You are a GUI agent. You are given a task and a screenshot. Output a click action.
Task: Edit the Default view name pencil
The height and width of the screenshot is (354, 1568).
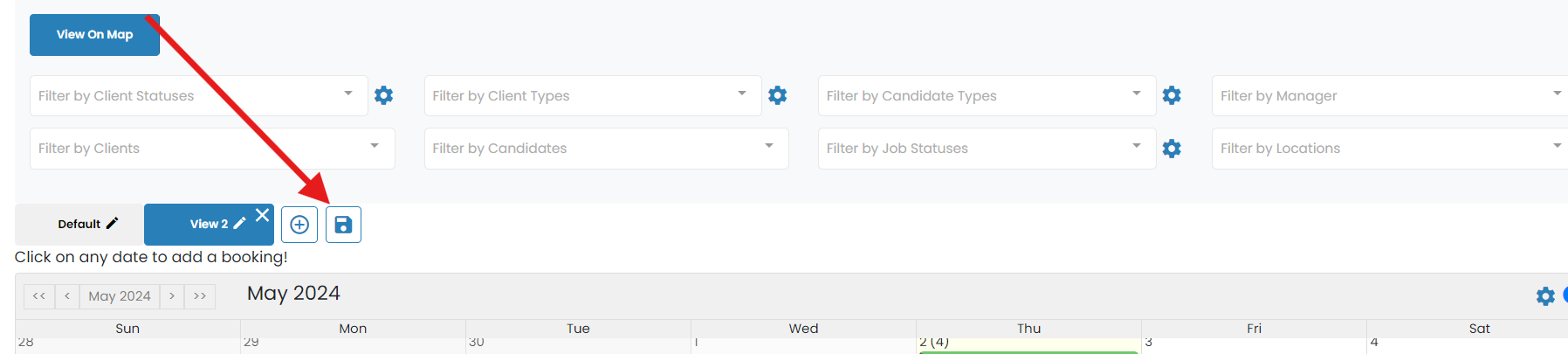(112, 224)
